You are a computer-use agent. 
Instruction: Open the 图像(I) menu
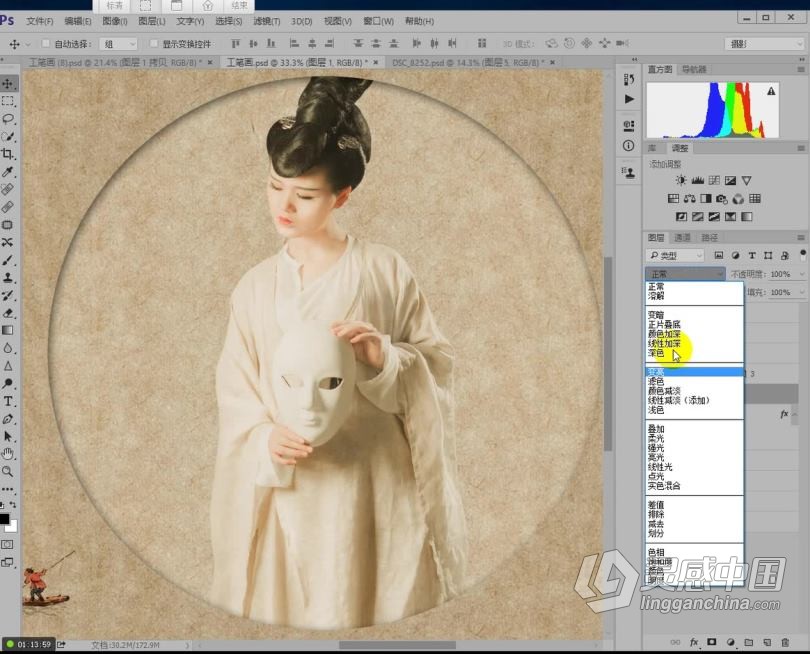[x=115, y=21]
